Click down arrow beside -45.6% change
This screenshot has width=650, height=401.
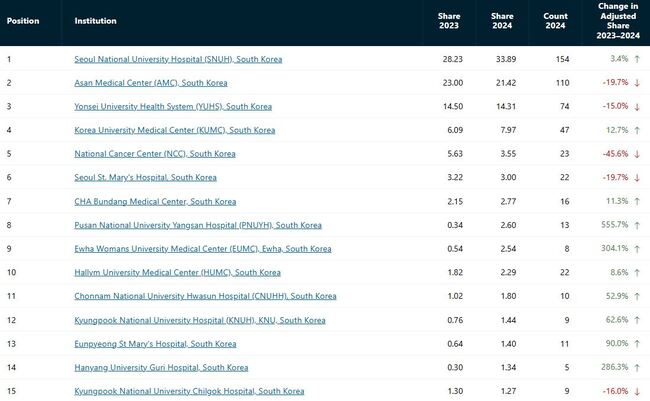637,154
